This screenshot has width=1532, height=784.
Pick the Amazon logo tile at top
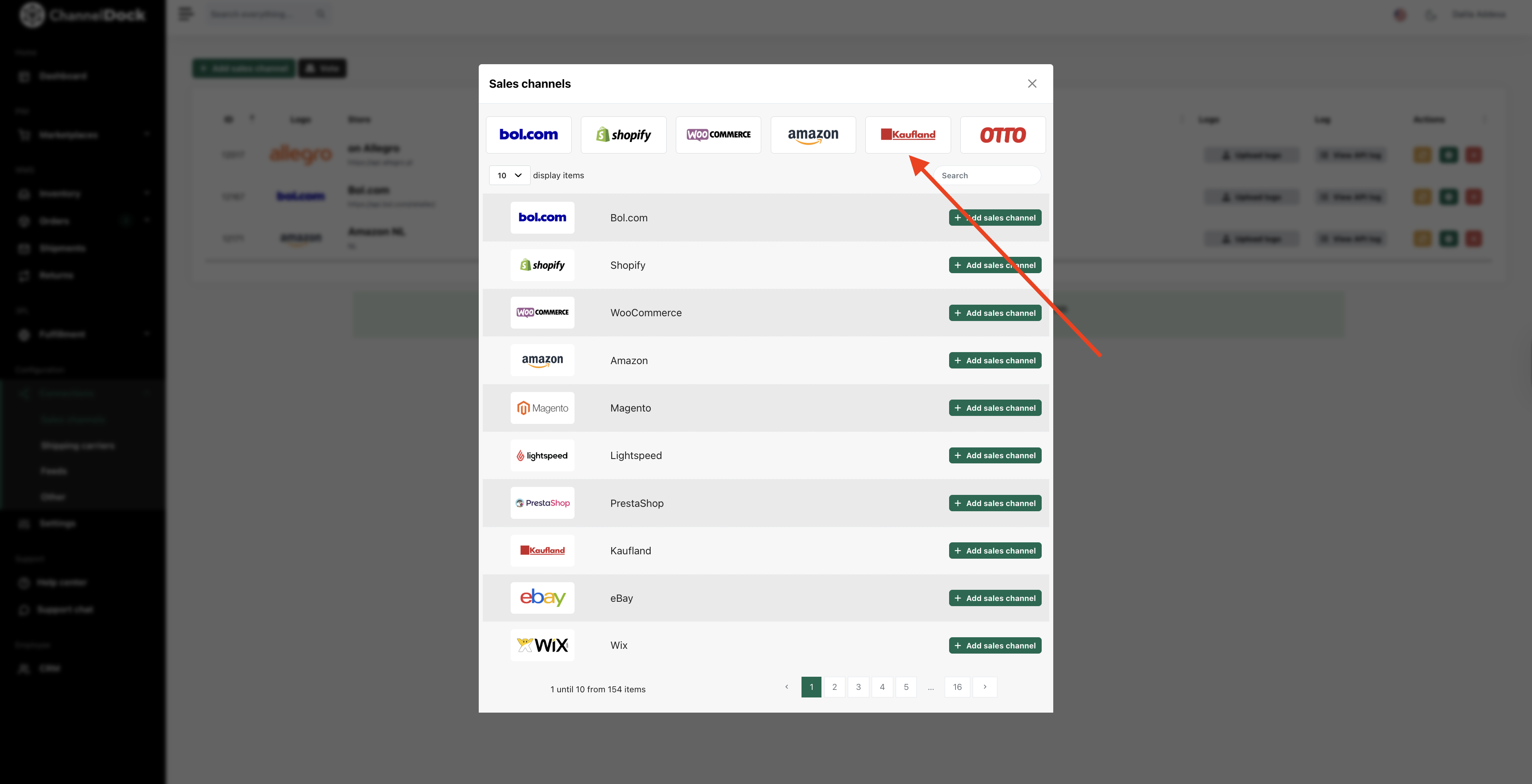813,135
